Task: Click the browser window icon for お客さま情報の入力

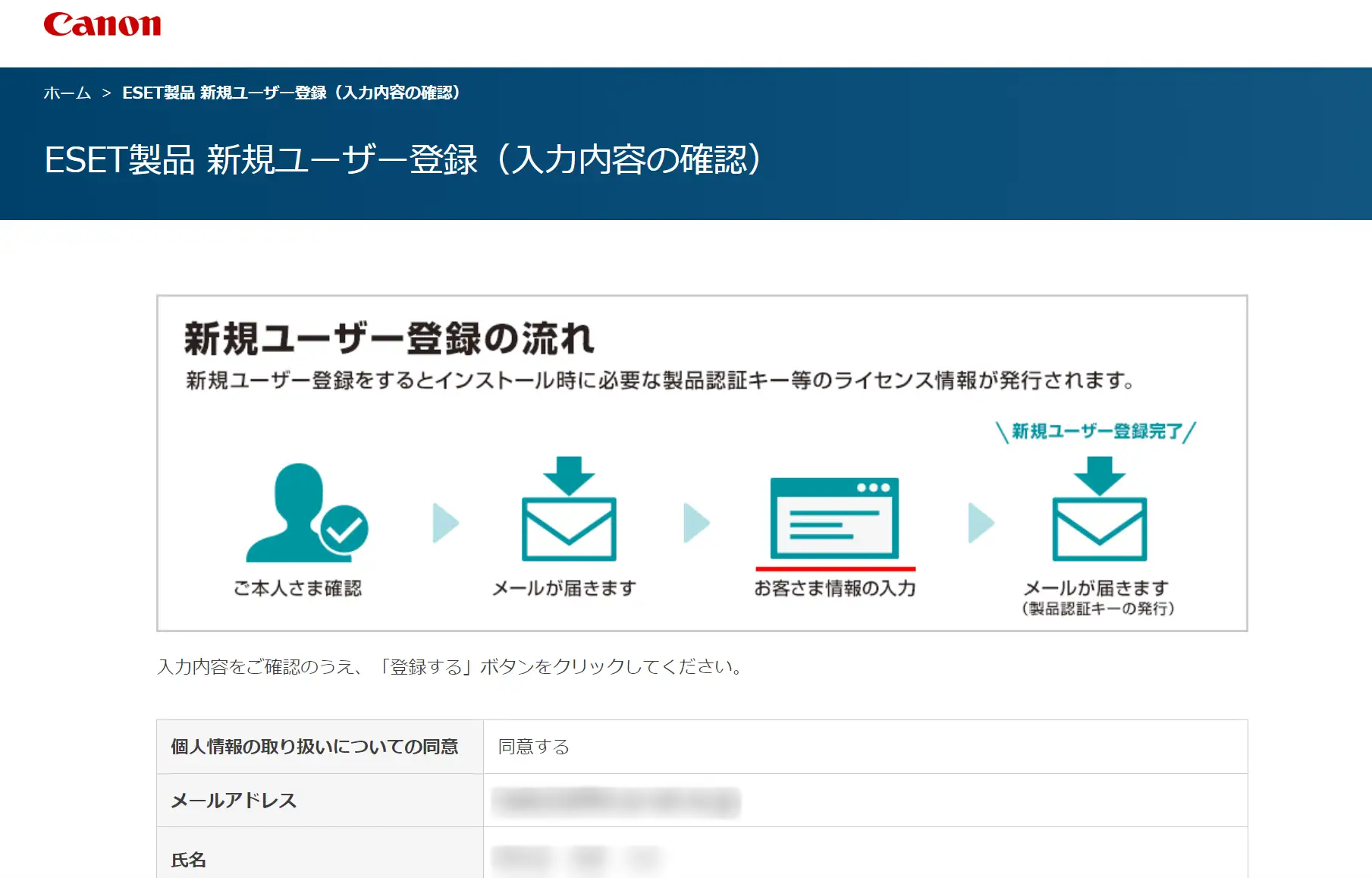Action: tap(834, 518)
